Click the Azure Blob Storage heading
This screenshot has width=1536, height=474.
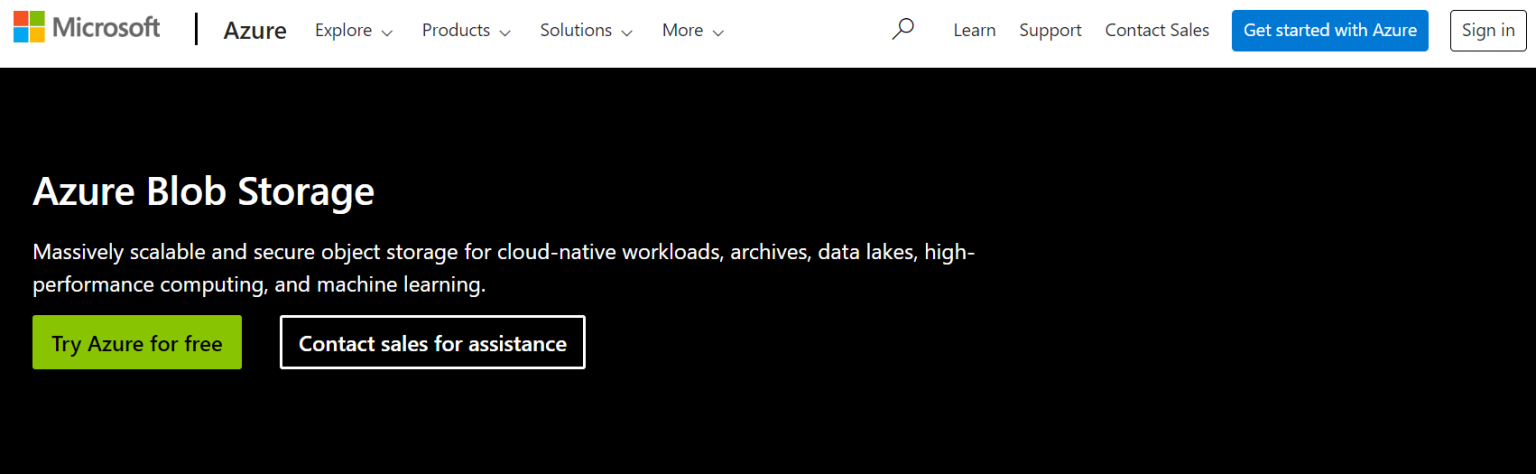click(x=204, y=191)
